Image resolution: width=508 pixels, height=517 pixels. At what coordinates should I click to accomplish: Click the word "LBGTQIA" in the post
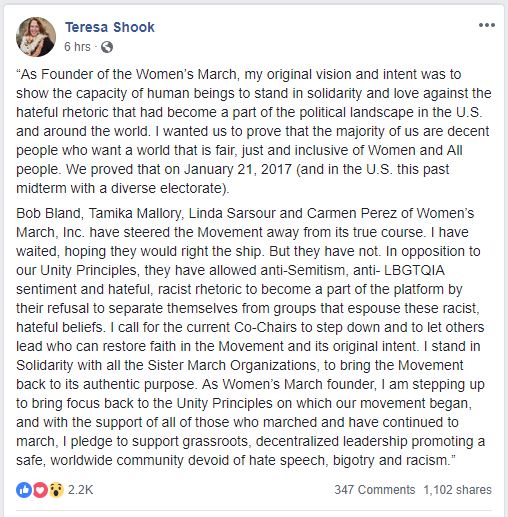(x=414, y=270)
